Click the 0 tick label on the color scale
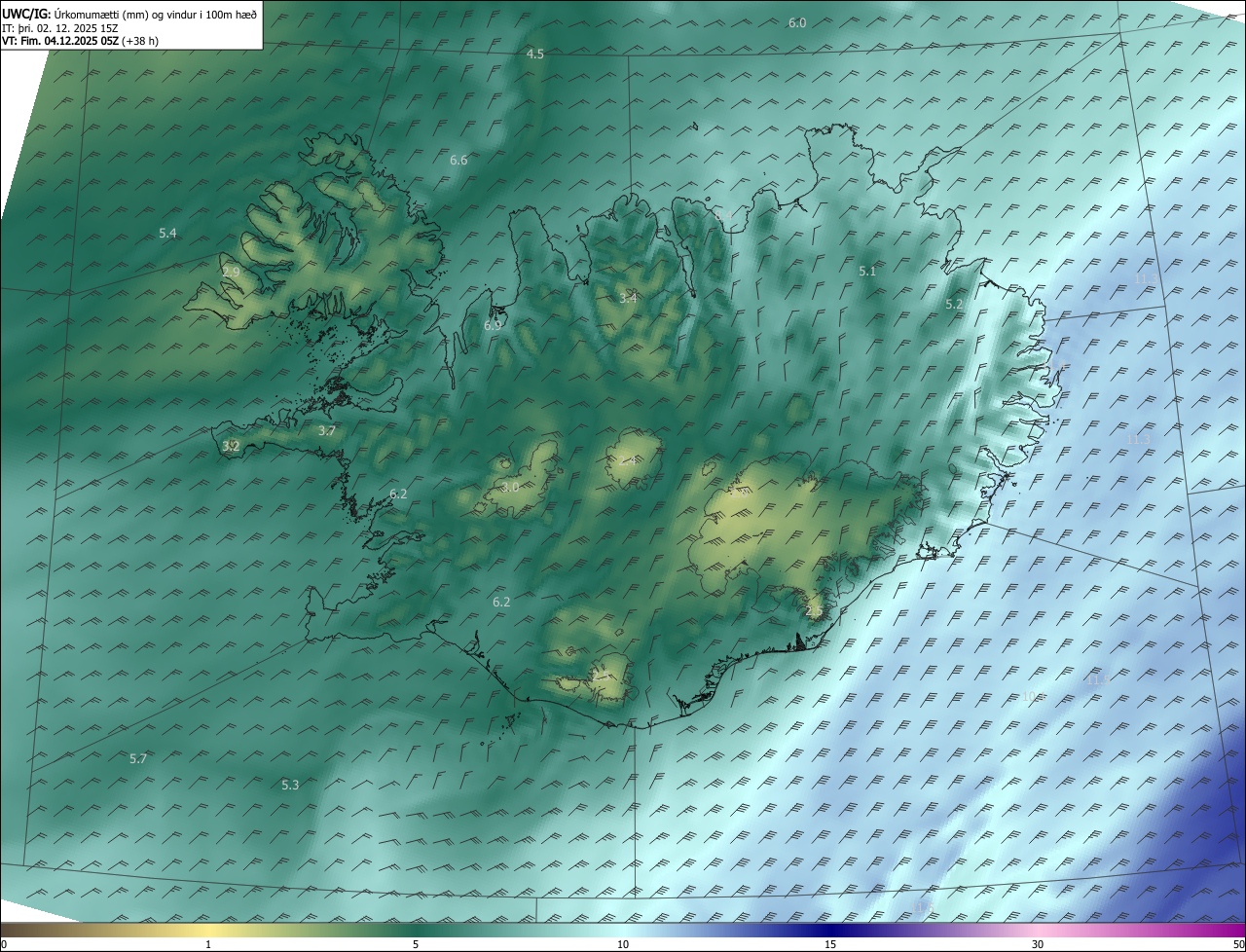The height and width of the screenshot is (952, 1246). point(4,945)
